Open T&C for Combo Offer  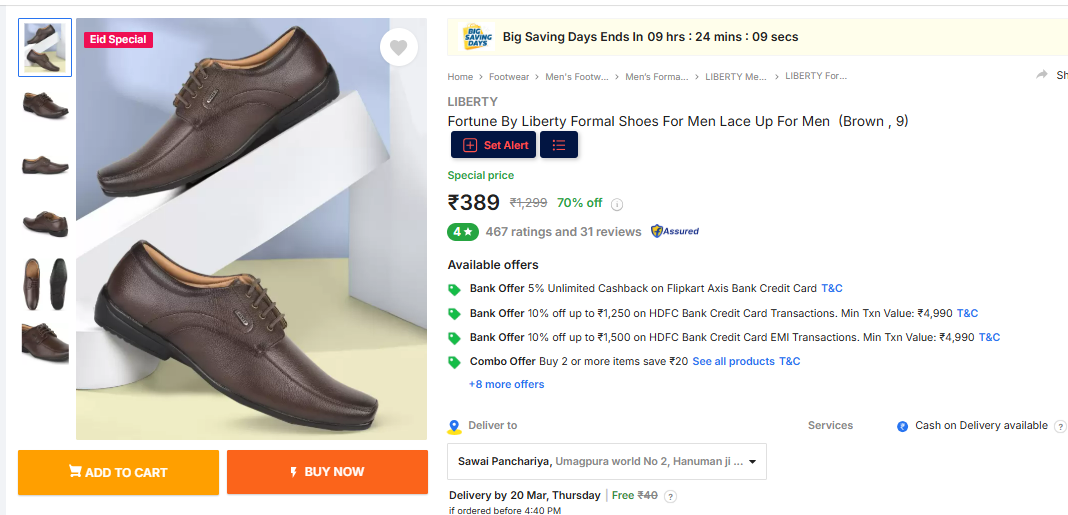789,361
